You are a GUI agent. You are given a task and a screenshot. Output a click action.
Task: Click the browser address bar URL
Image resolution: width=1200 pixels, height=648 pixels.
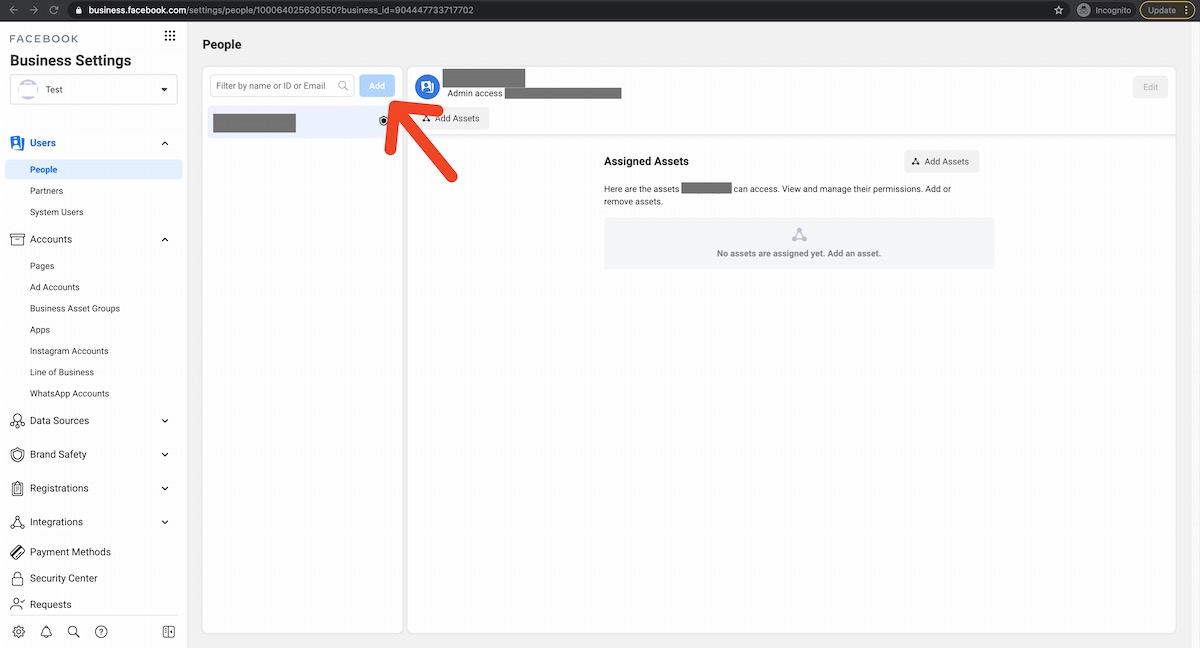point(281,10)
